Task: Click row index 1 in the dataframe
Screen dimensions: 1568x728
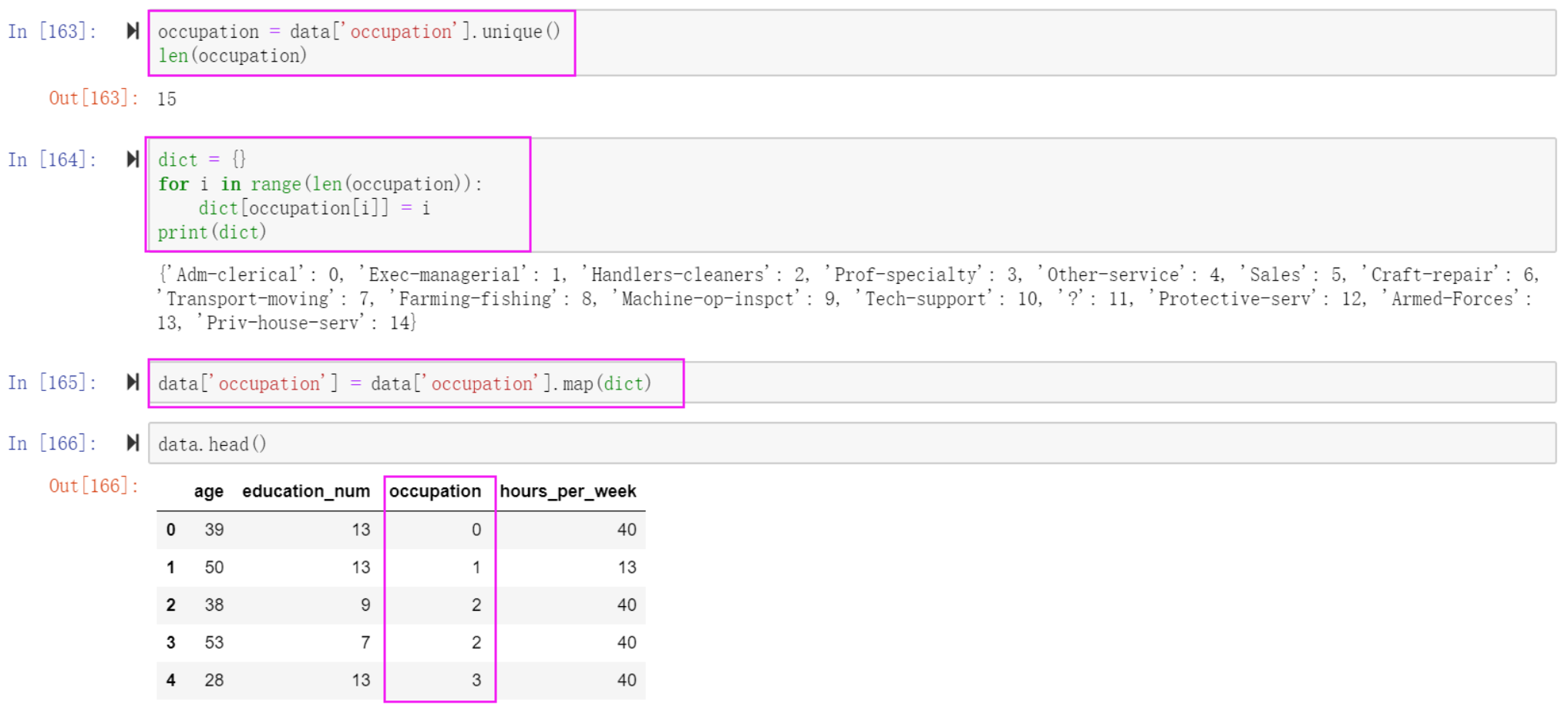Action: point(170,568)
